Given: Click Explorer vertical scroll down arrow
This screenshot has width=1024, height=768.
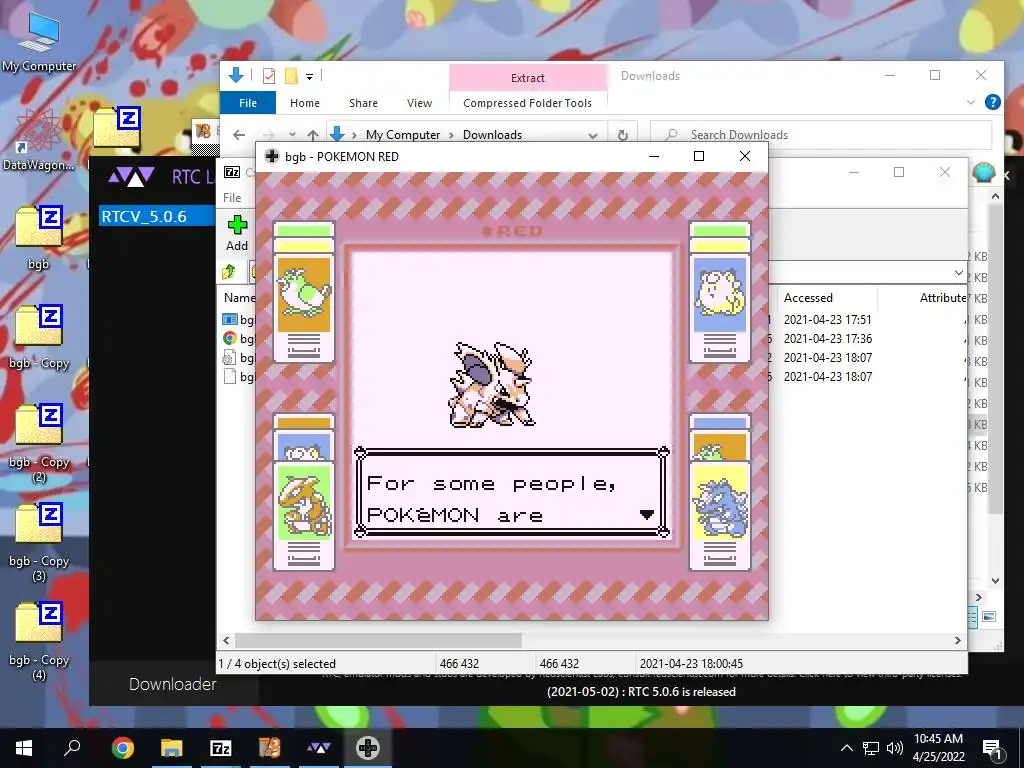Looking at the screenshot, I should pyautogui.click(x=995, y=581).
